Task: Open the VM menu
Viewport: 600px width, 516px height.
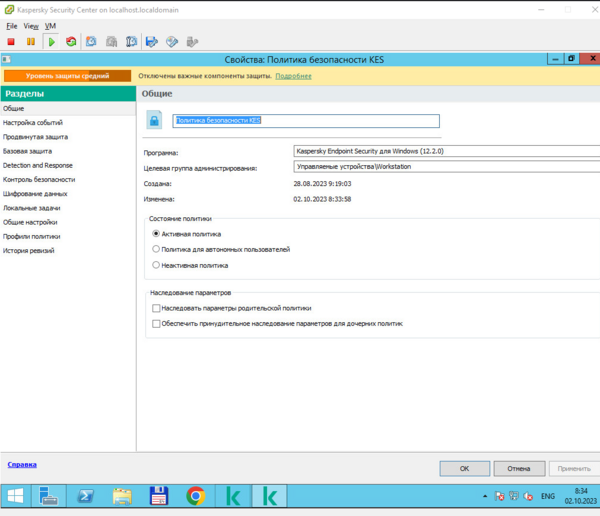Action: pos(50,26)
